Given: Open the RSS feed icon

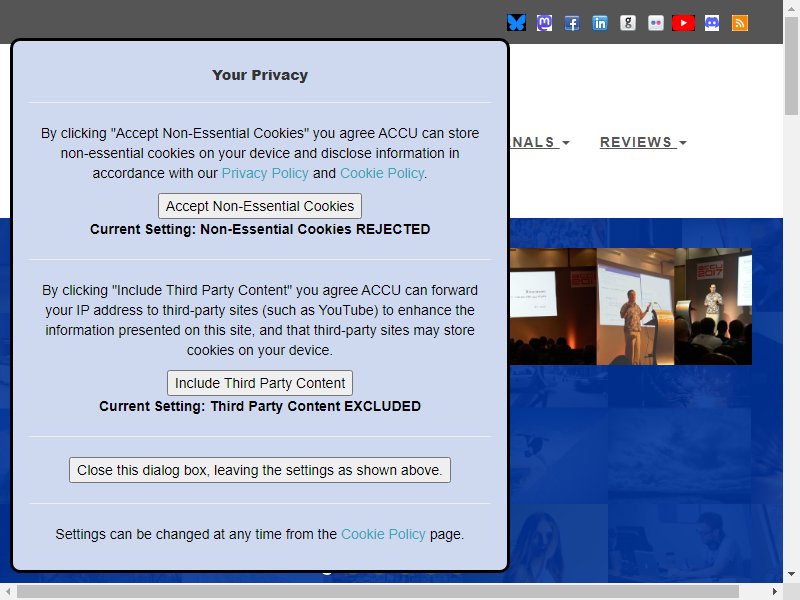Looking at the screenshot, I should (x=740, y=23).
